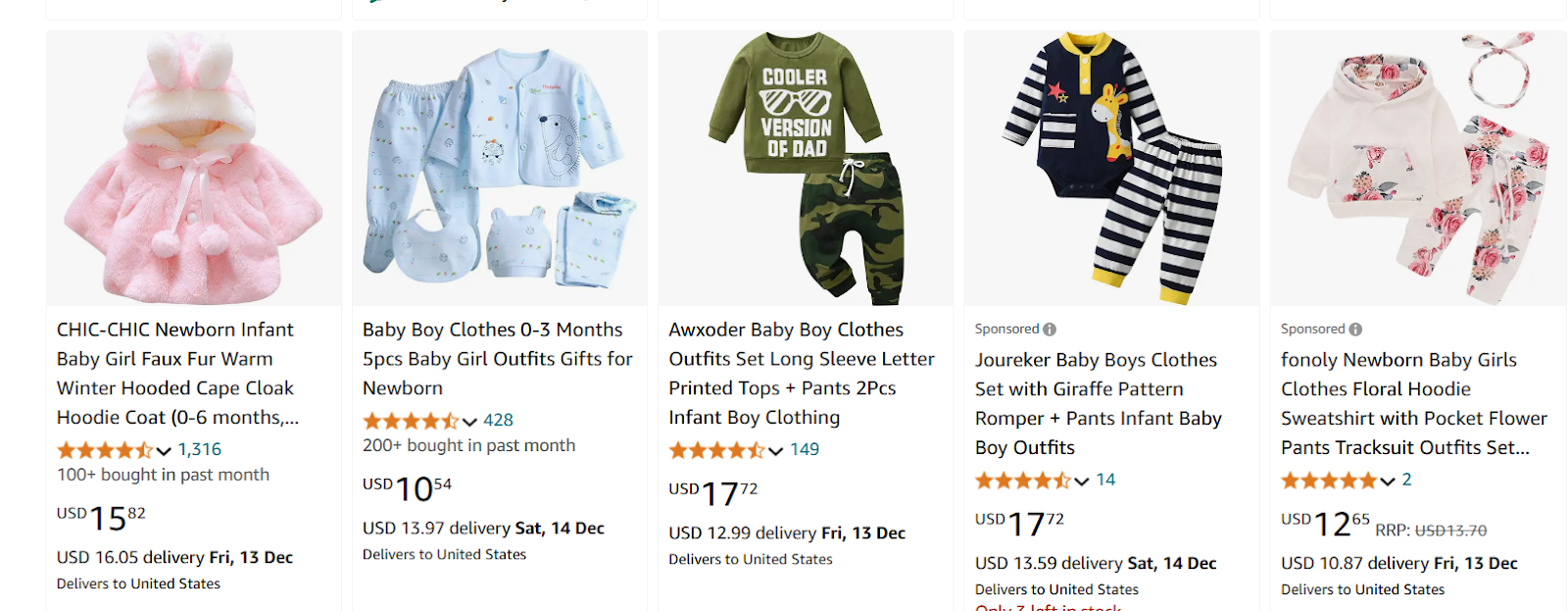Click the star rating of Baby Boy 5pcs set
1568x611 pixels.
click(x=409, y=420)
